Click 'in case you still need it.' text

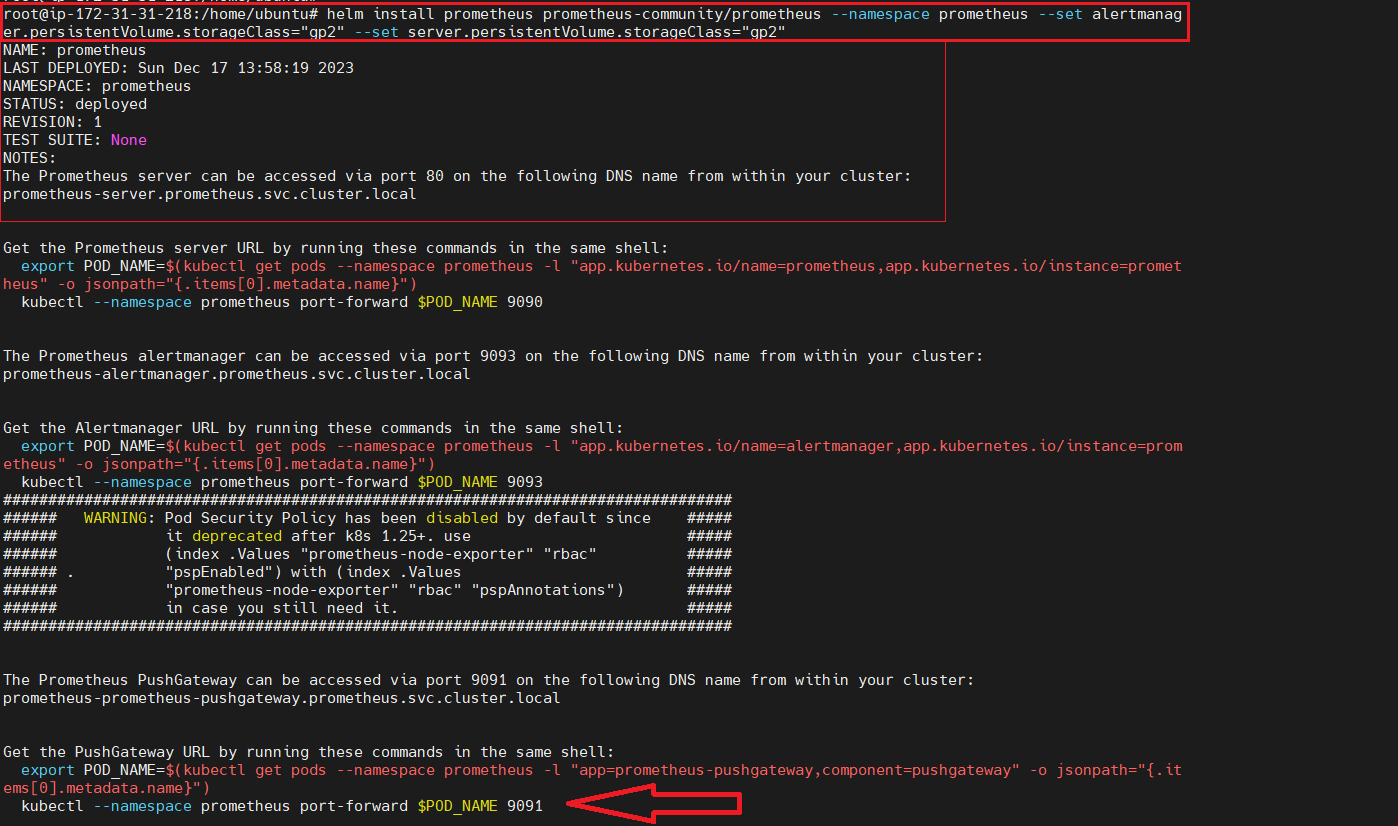[x=282, y=608]
